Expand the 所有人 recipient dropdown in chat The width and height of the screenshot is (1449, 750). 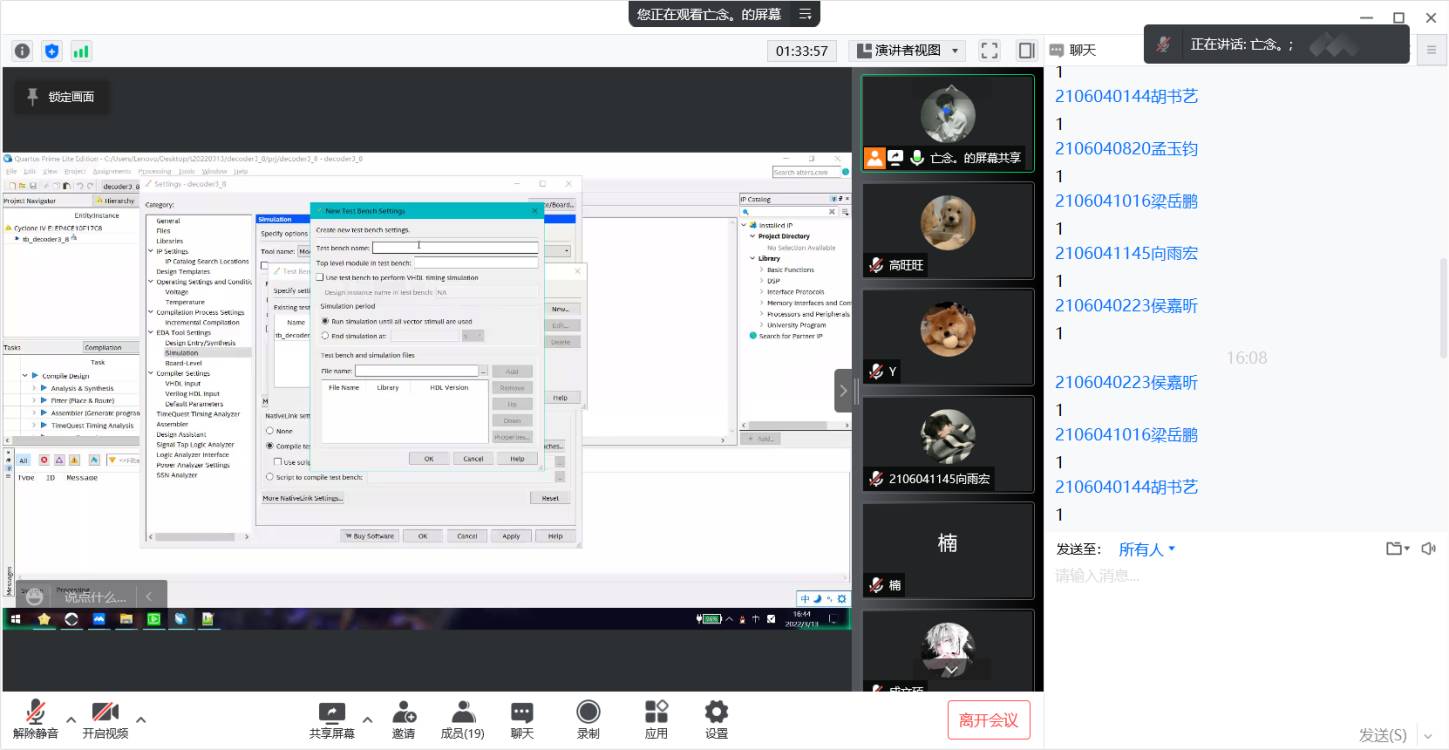point(1147,549)
